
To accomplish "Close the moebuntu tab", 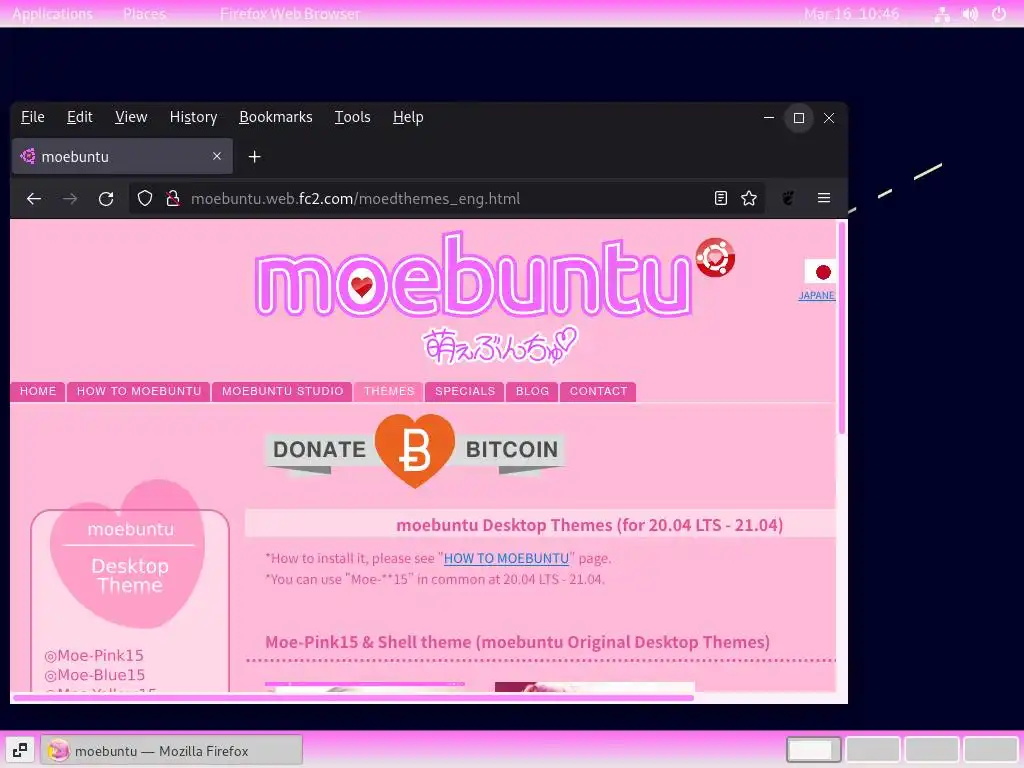I will coord(217,156).
